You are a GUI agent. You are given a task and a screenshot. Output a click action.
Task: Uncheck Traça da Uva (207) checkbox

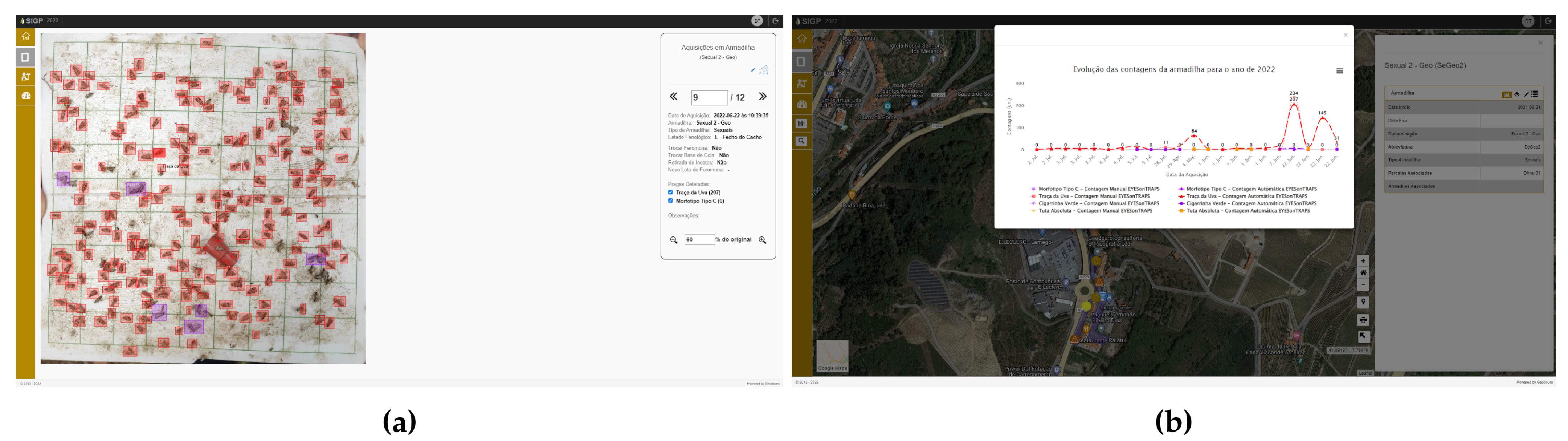tap(670, 193)
